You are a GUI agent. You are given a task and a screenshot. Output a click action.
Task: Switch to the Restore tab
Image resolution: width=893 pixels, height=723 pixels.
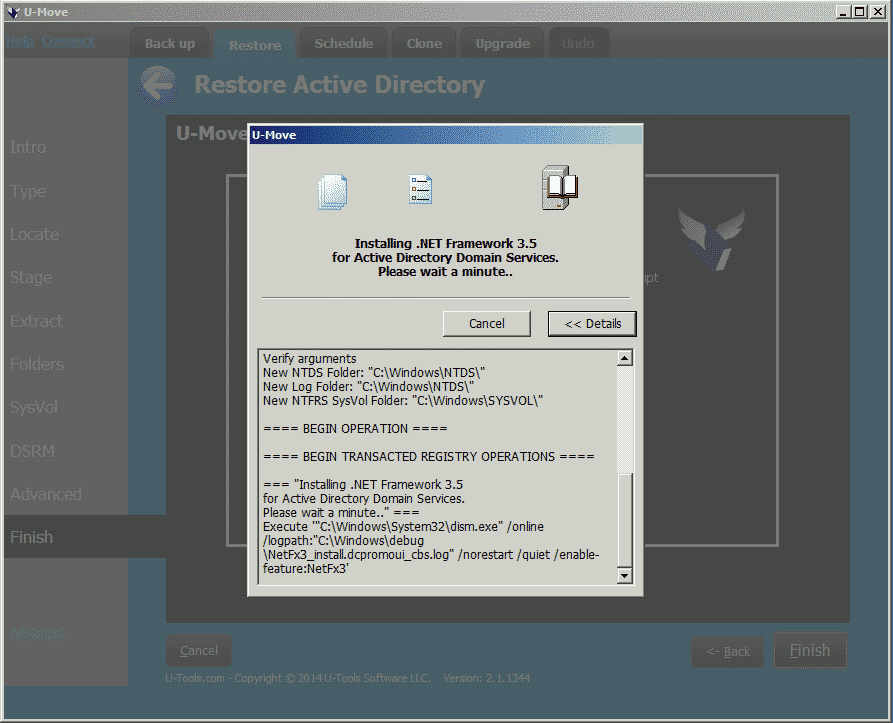coord(255,45)
